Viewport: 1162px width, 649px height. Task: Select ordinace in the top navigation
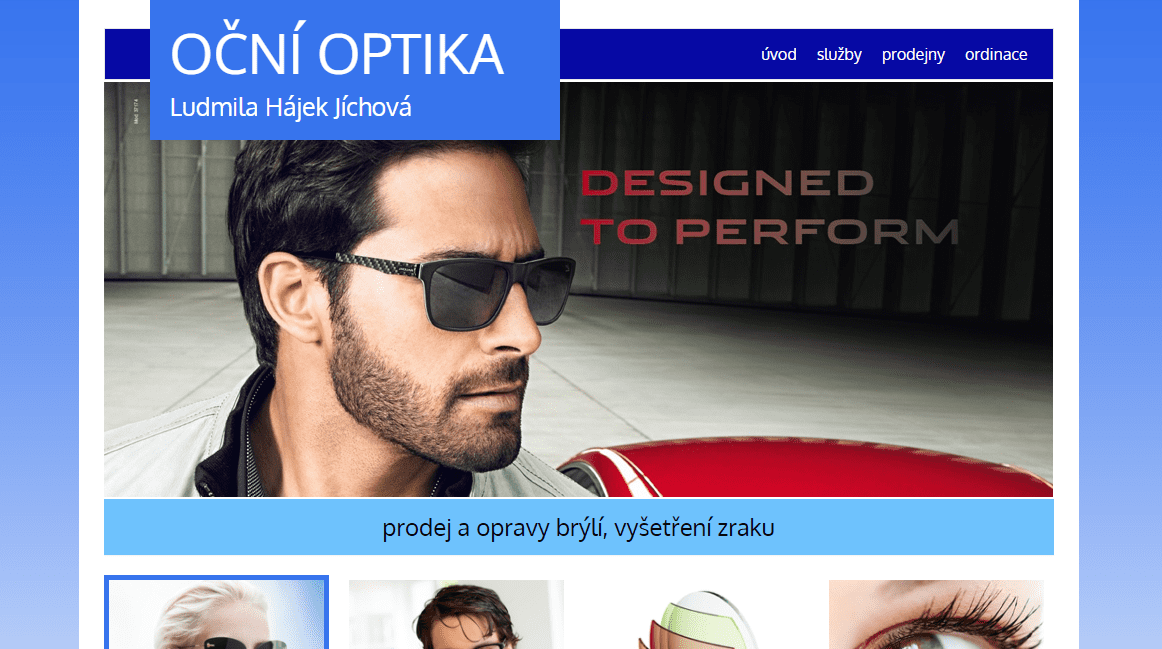(996, 54)
